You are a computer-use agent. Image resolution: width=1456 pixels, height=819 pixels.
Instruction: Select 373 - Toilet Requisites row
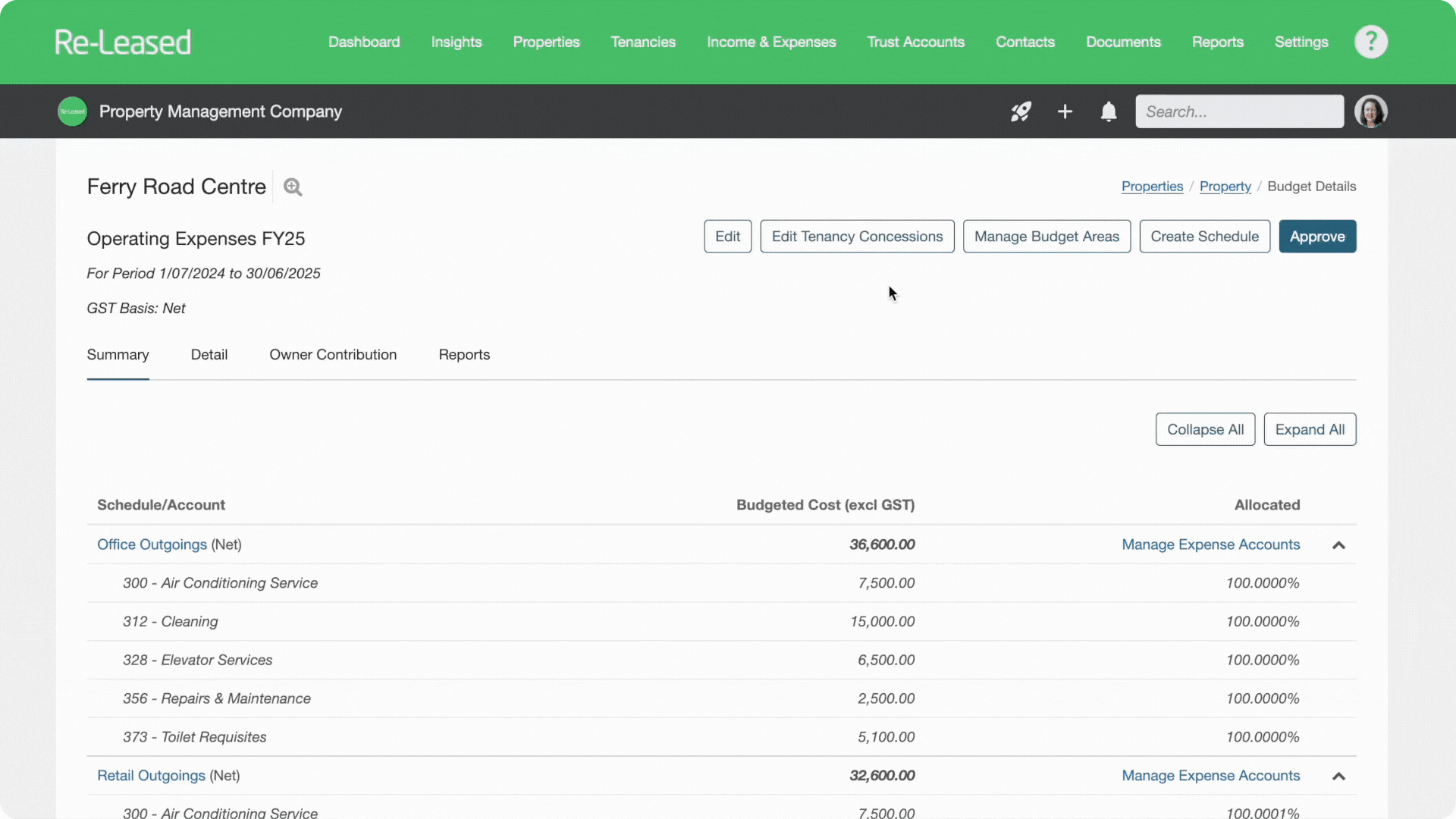tap(721, 737)
